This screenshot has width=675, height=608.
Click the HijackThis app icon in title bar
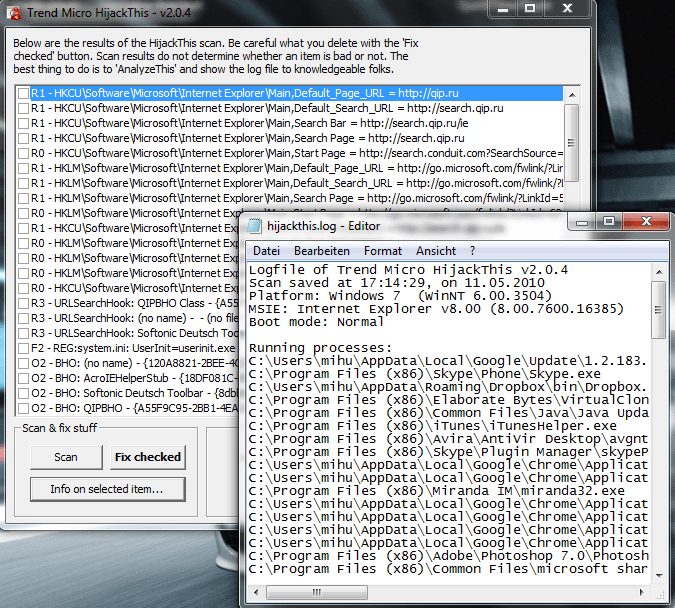coord(14,13)
